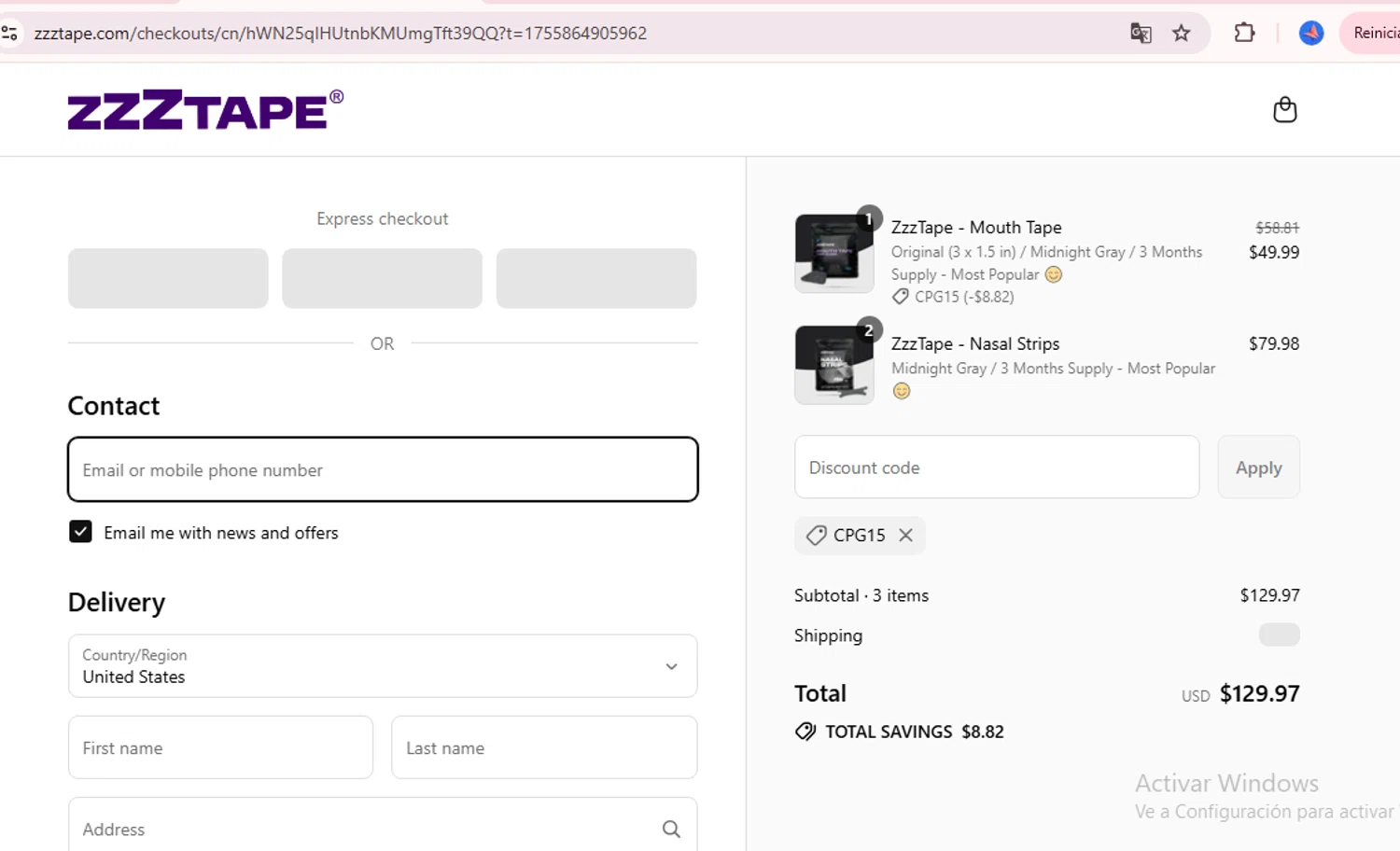The height and width of the screenshot is (851, 1400).
Task: Click the CPG15 applied discount tag
Action: 860,536
